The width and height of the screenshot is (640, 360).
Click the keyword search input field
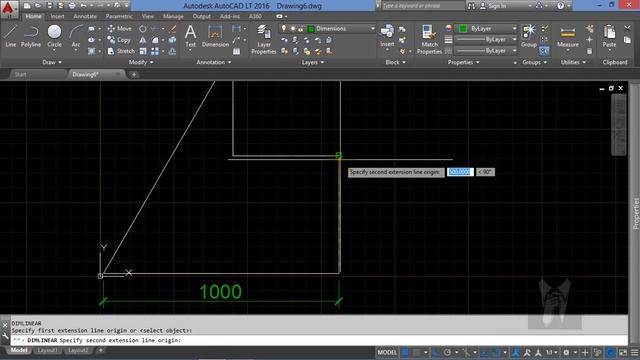423,6
